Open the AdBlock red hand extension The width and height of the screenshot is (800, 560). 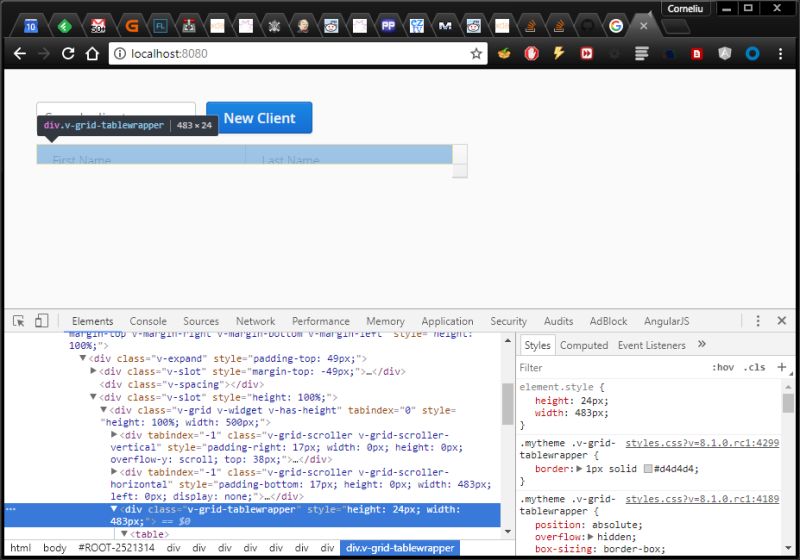(532, 54)
